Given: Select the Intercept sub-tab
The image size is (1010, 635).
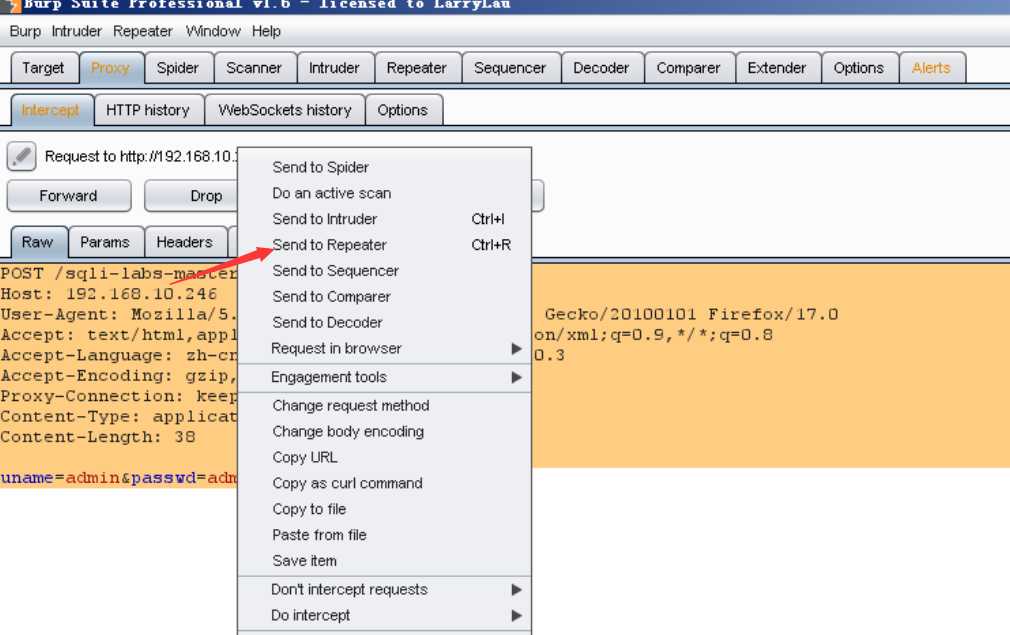Looking at the screenshot, I should click(x=51, y=110).
